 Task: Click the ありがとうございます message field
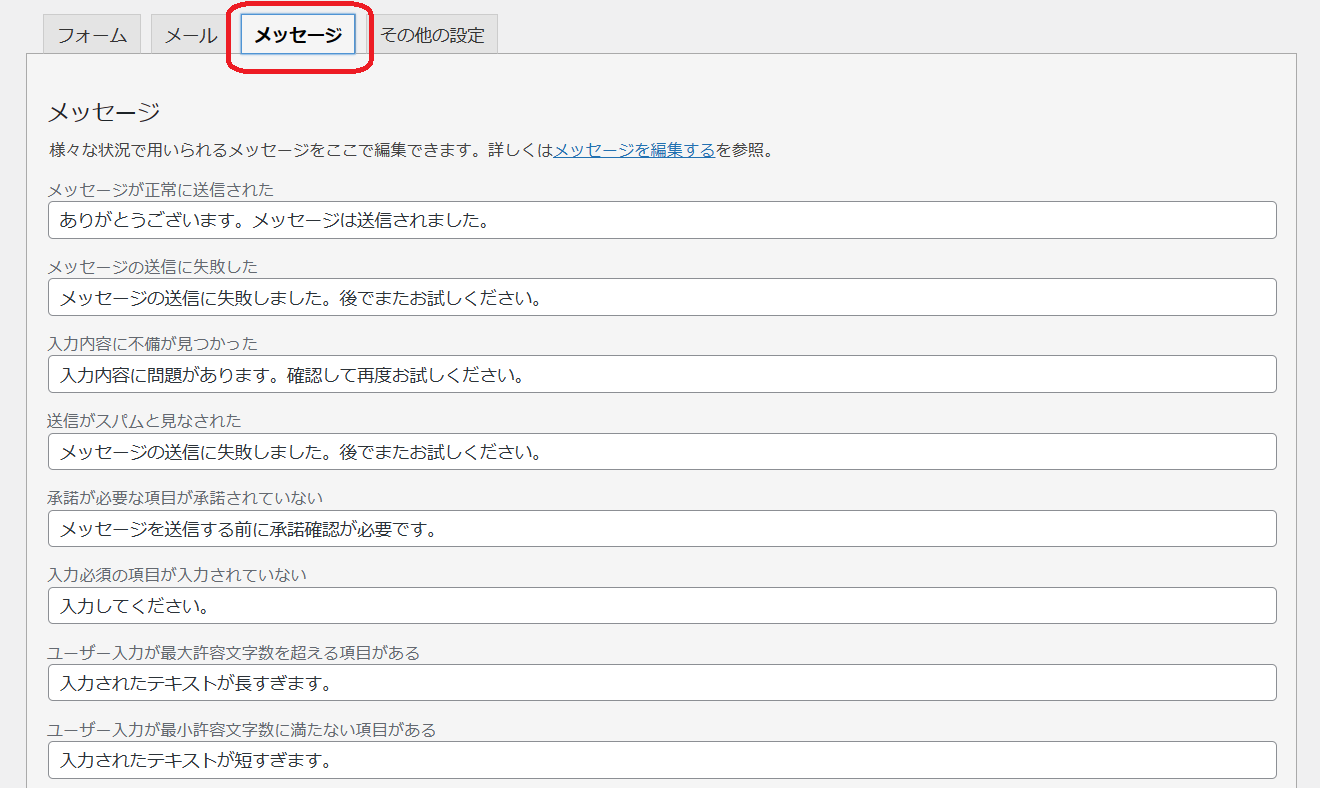point(662,220)
